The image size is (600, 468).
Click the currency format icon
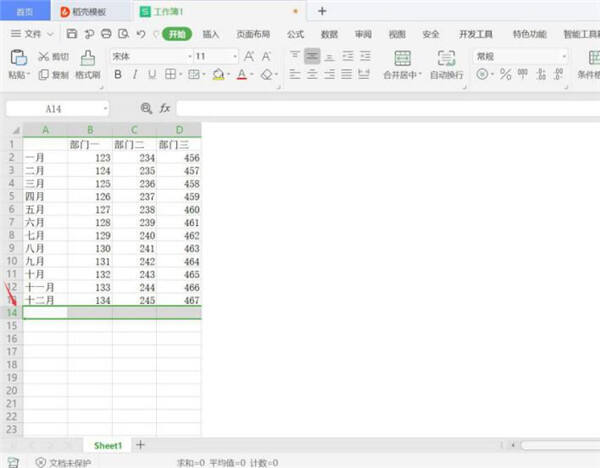[482, 74]
